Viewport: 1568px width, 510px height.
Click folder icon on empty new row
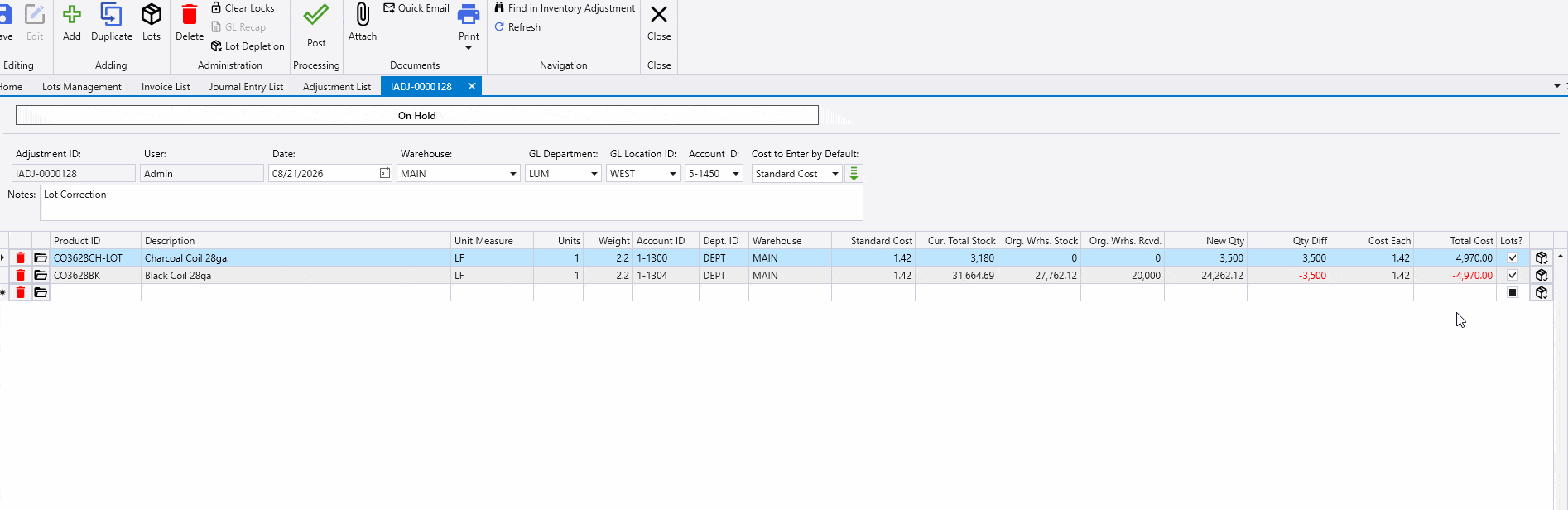[41, 293]
